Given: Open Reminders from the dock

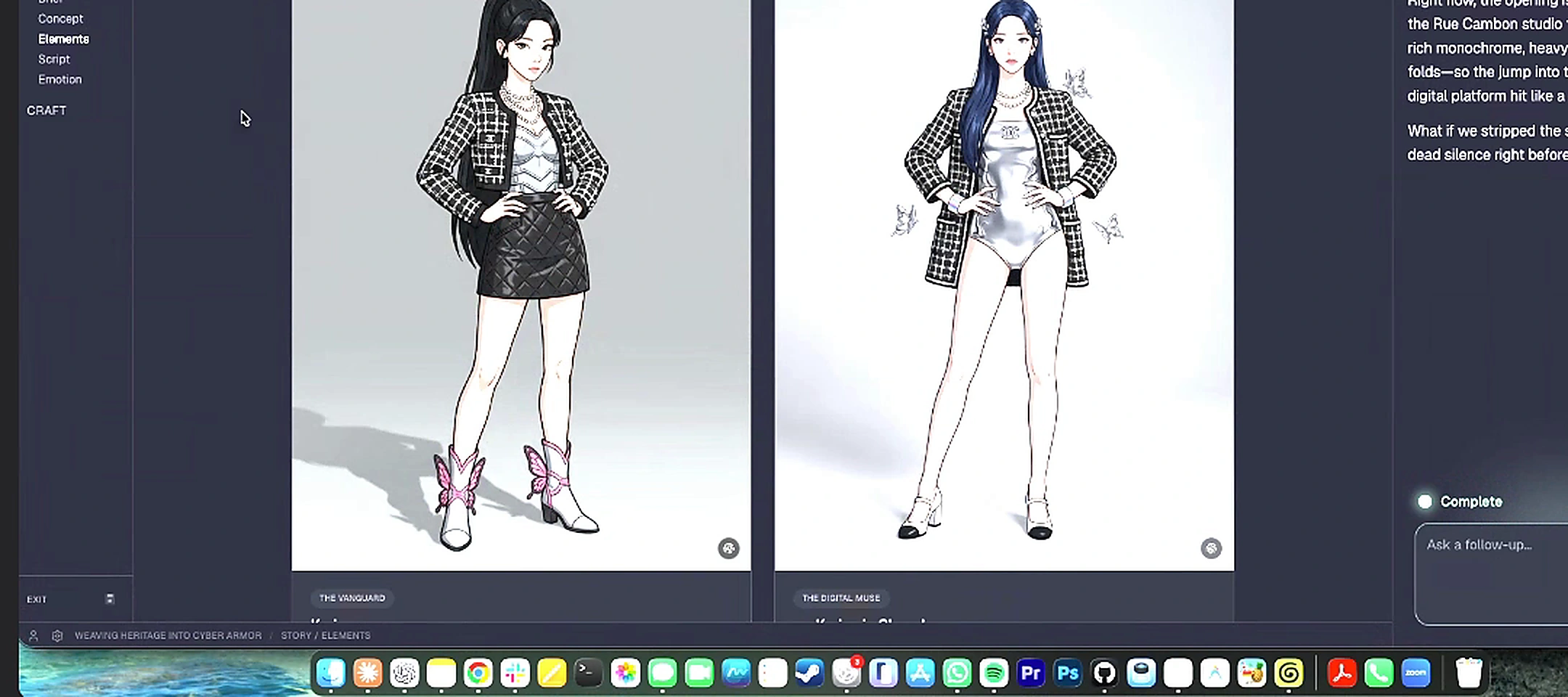Looking at the screenshot, I should point(772,673).
